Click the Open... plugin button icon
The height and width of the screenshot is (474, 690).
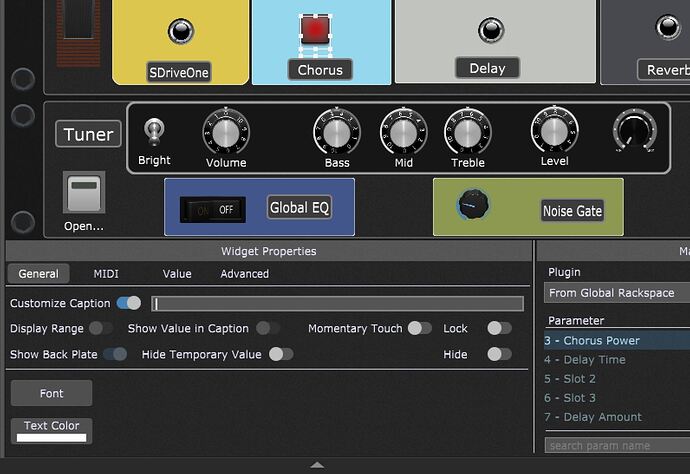84,192
